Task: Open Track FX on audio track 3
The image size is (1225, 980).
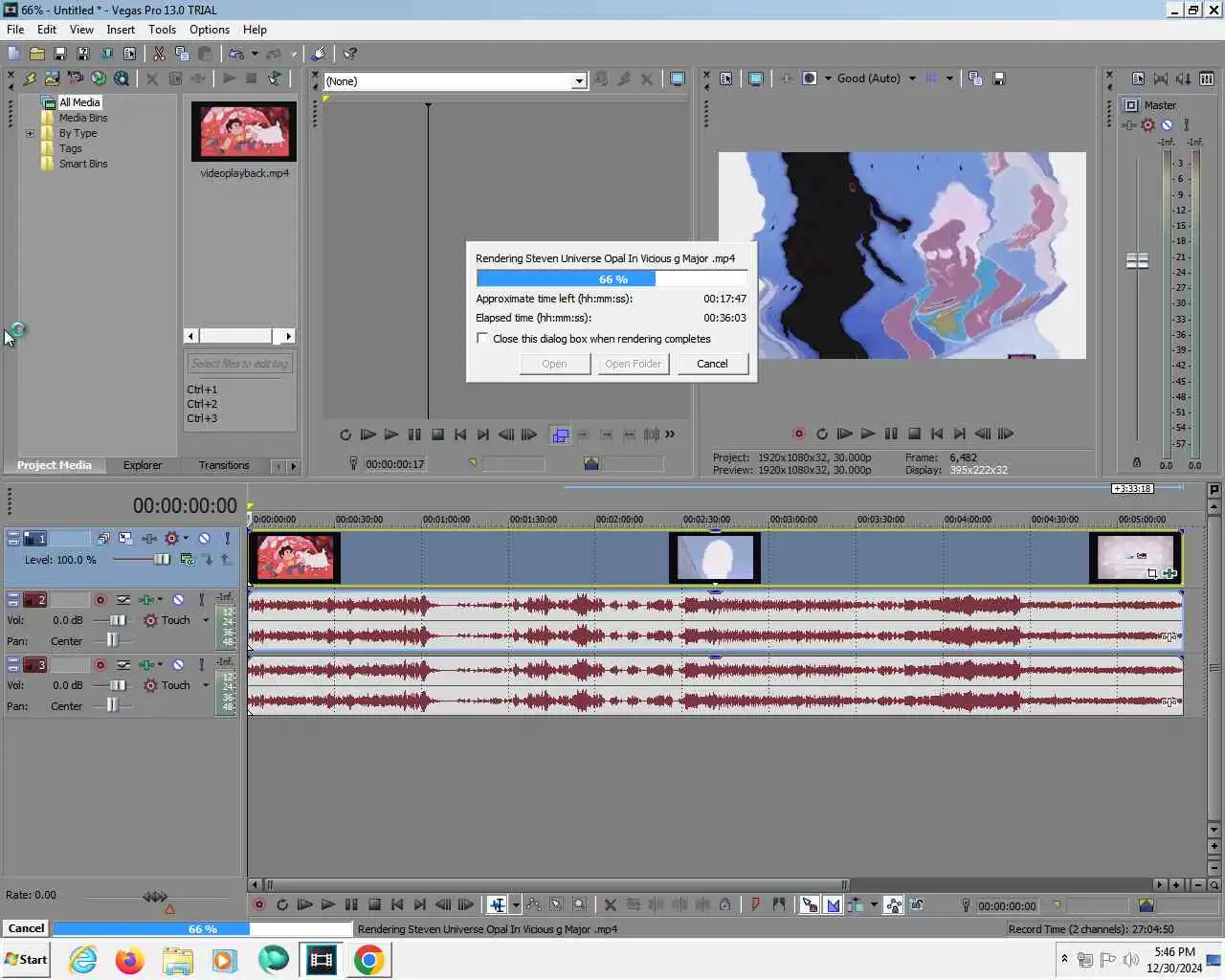Action: point(146,664)
